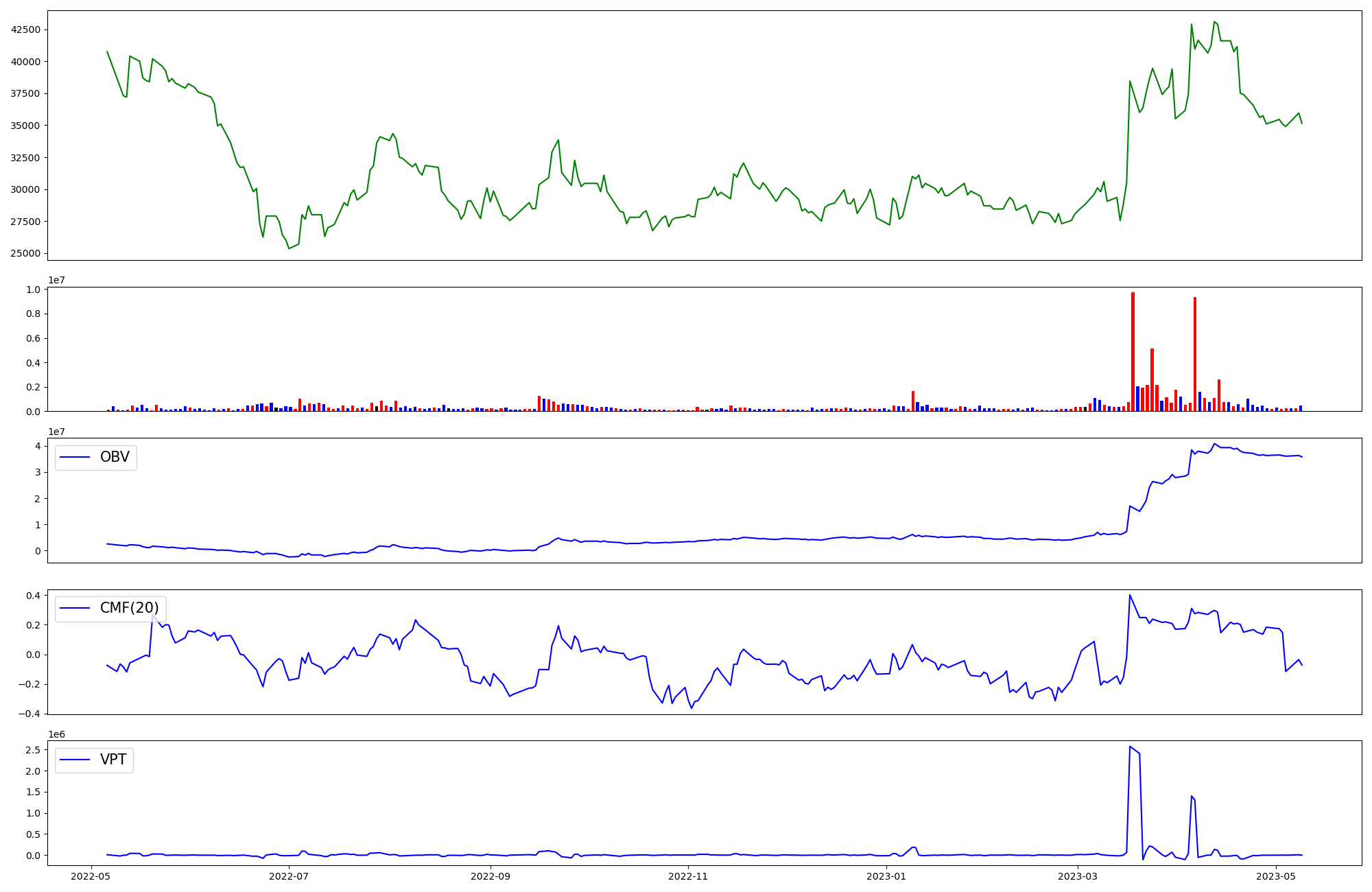Click the tallest red volume bar
Image resolution: width=1372 pixels, height=892 pixels.
(x=1133, y=351)
